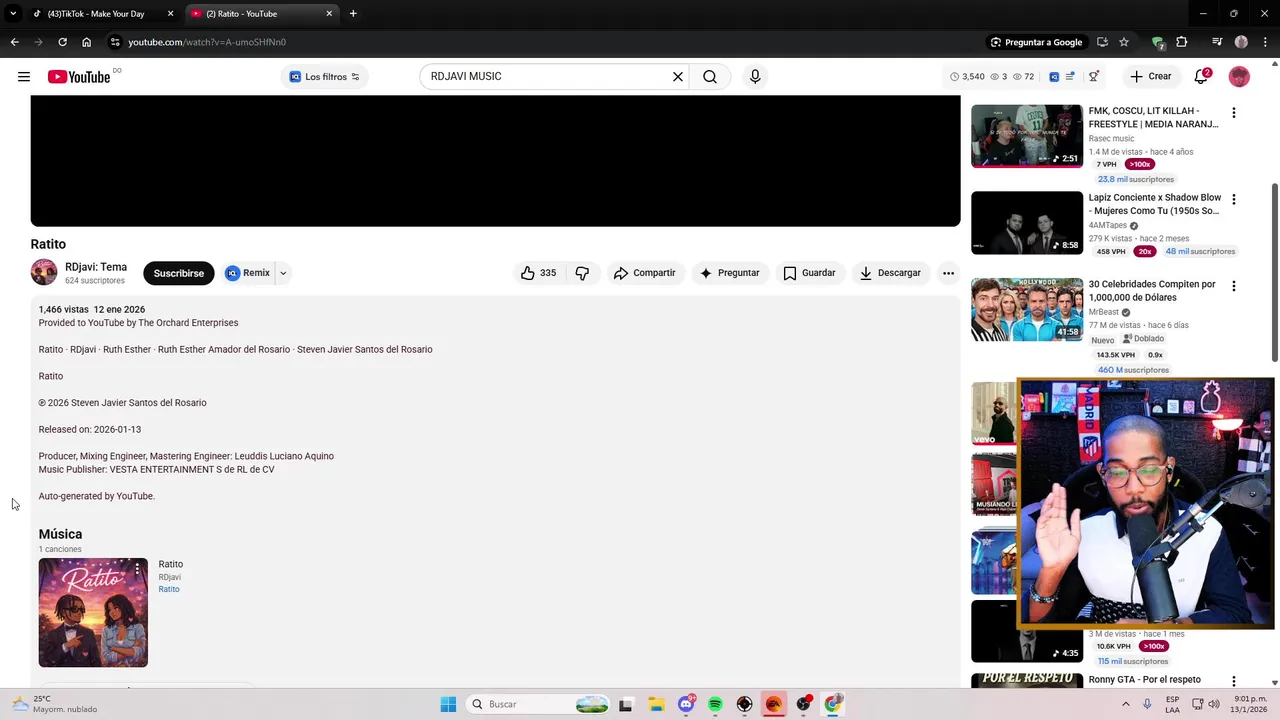
Task: Open more actions ellipsis beside Descargar
Action: click(948, 273)
